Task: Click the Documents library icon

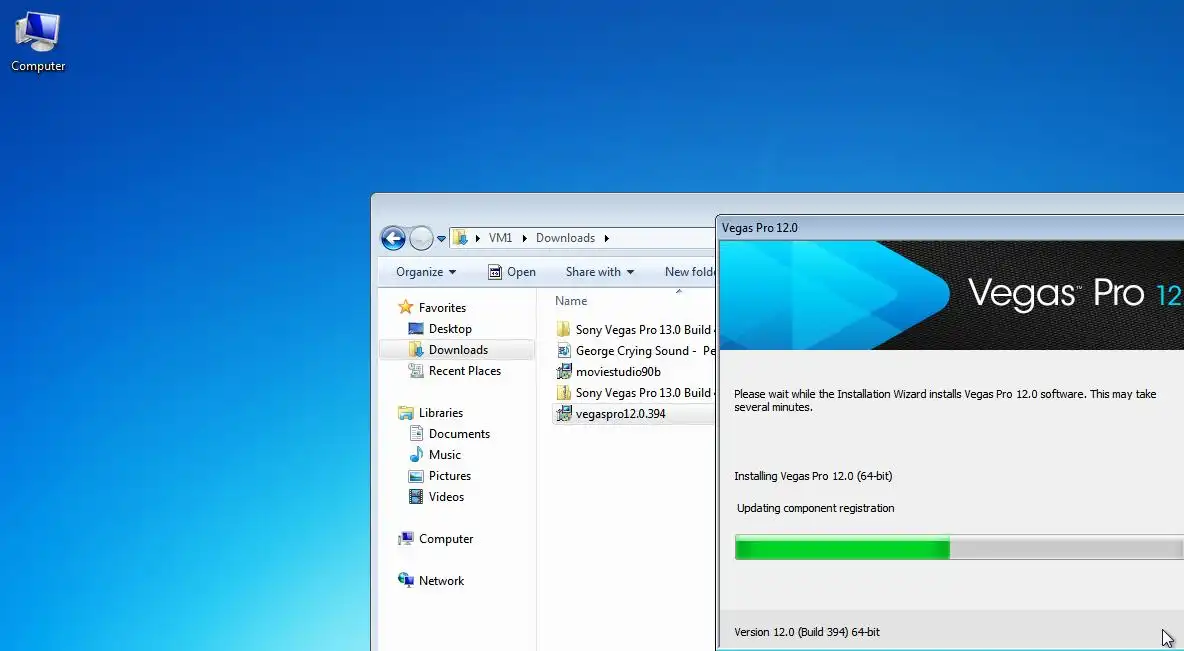Action: point(416,433)
